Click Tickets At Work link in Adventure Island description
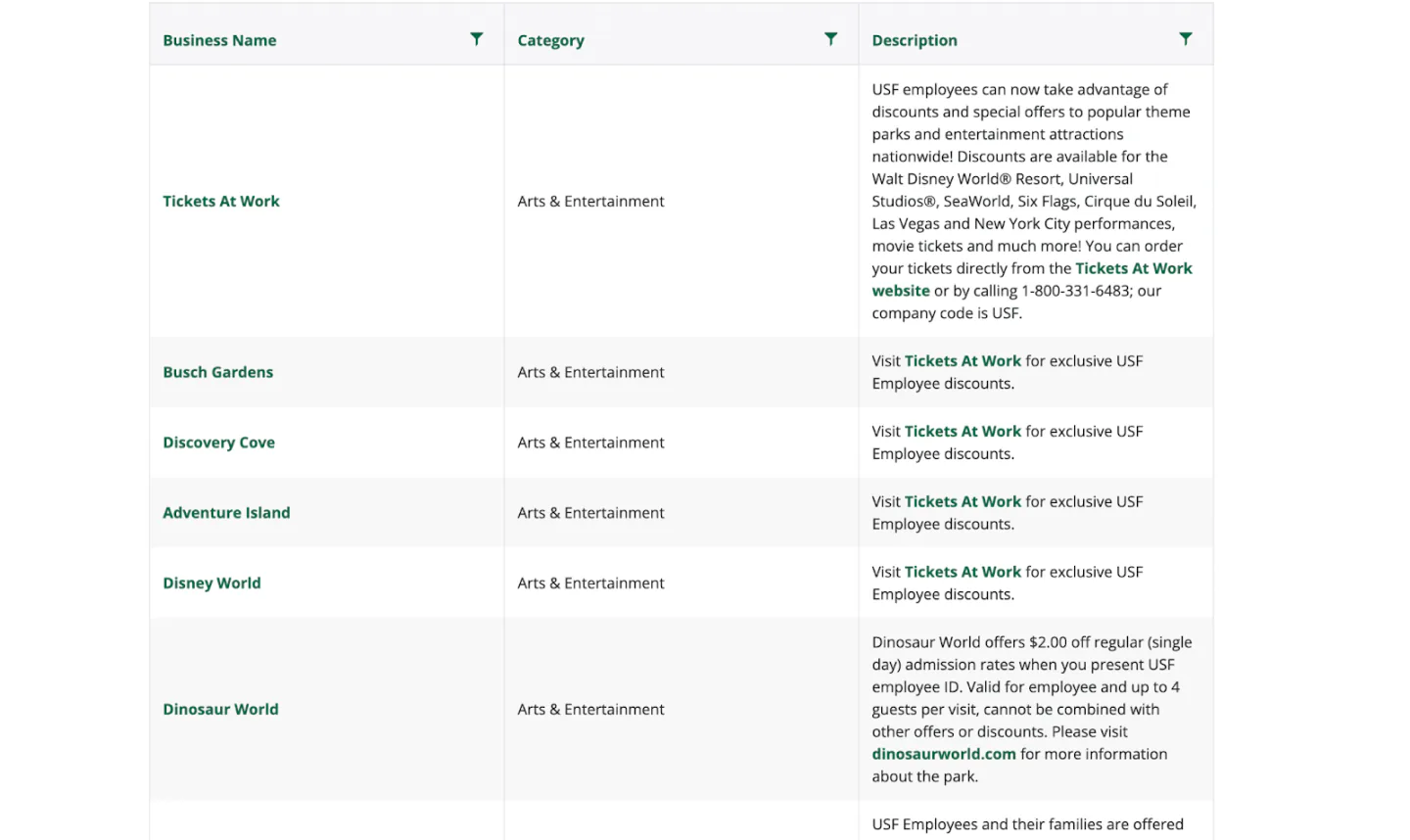The image size is (1410, 840). [x=963, y=502]
